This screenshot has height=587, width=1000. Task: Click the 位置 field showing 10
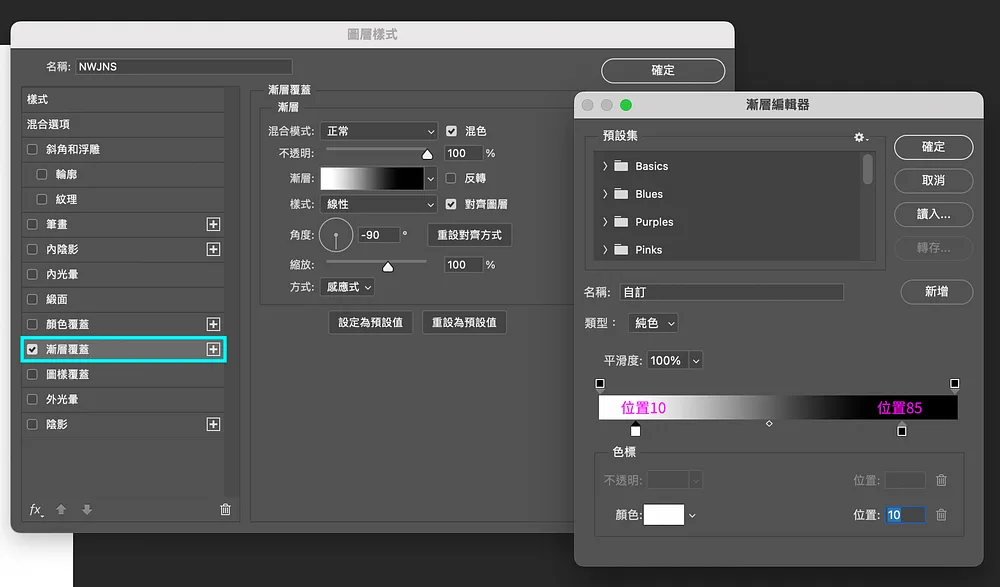click(906, 515)
